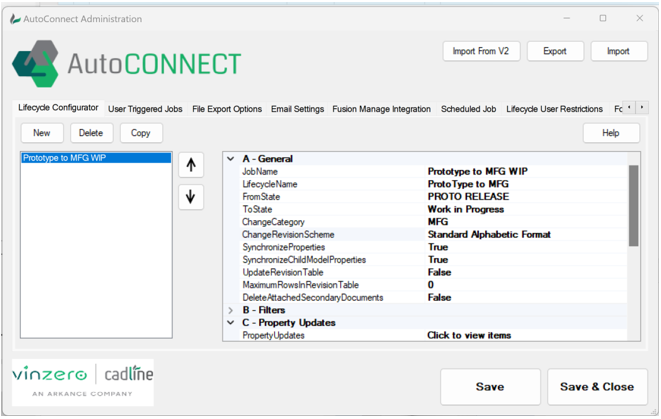Move the selected job down with the down arrow
The height and width of the screenshot is (419, 661).
click(191, 197)
